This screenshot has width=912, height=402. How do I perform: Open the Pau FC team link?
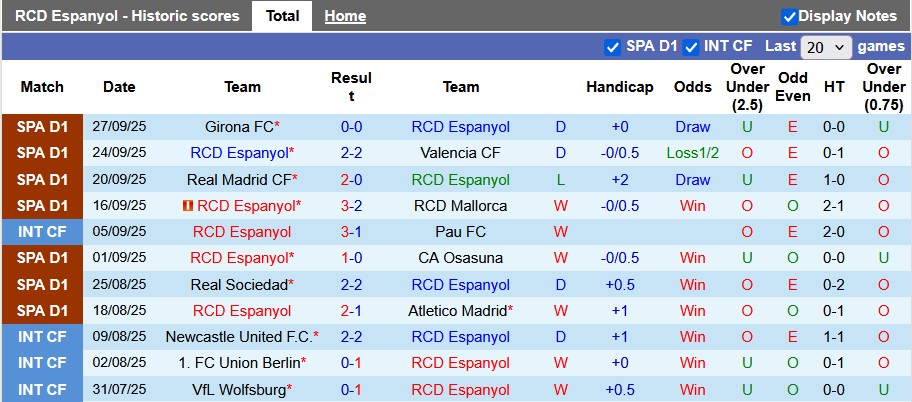pyautogui.click(x=460, y=232)
